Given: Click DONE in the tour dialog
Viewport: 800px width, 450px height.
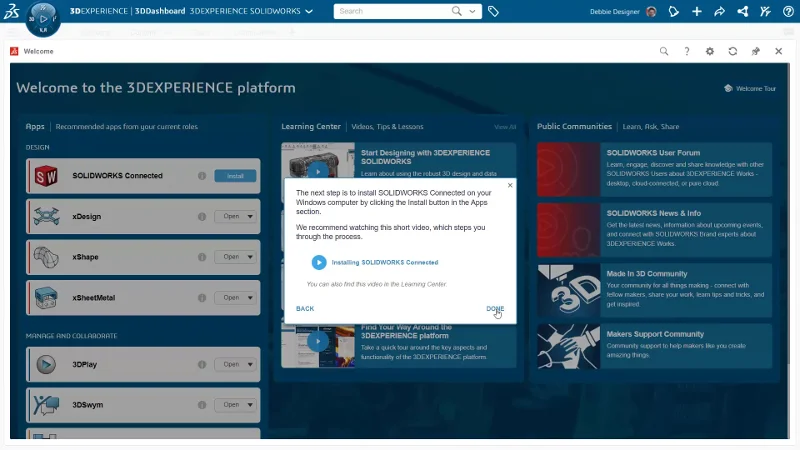Looking at the screenshot, I should click(495, 309).
